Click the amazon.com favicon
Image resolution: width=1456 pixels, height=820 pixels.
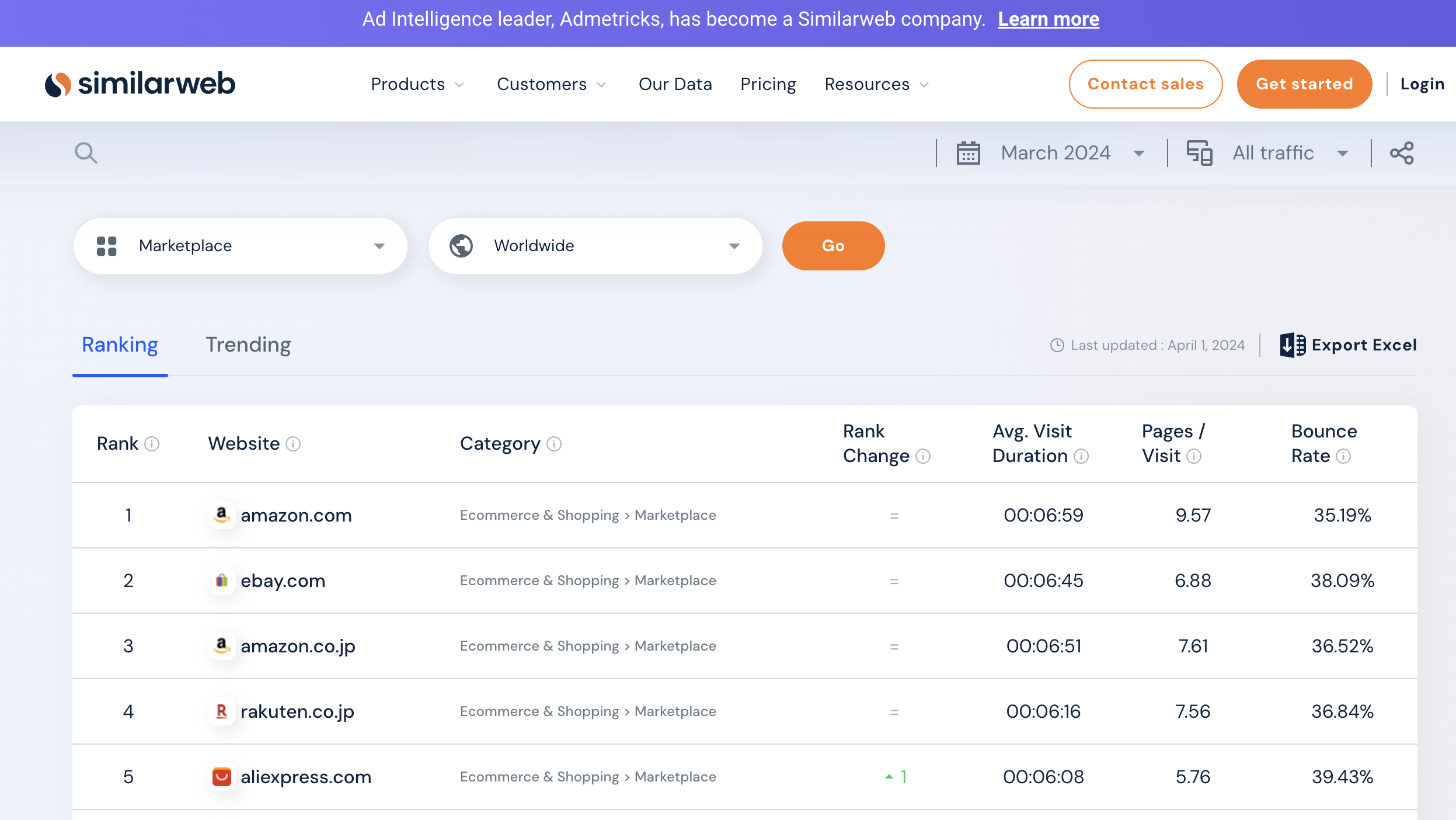[x=222, y=515]
